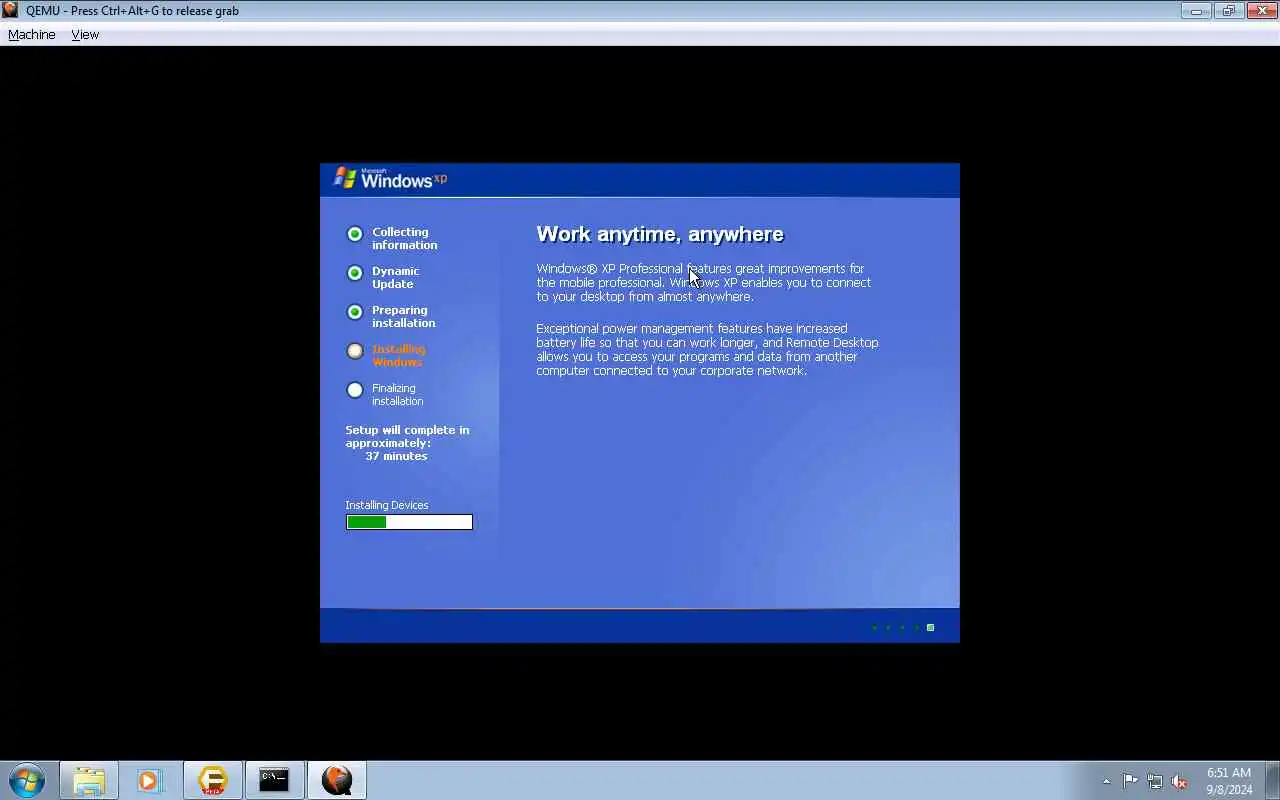
Task: Open the Machine menu
Action: point(32,34)
